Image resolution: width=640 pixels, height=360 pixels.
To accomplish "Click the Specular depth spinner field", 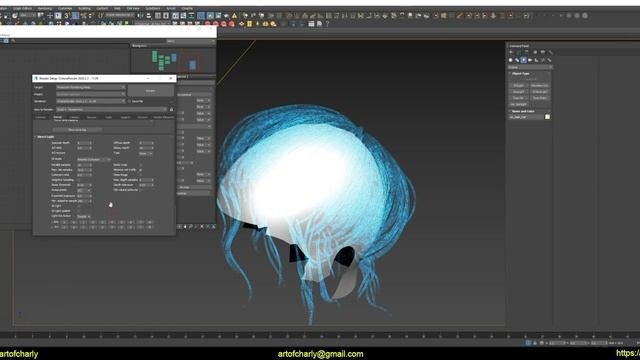I will (x=84, y=143).
